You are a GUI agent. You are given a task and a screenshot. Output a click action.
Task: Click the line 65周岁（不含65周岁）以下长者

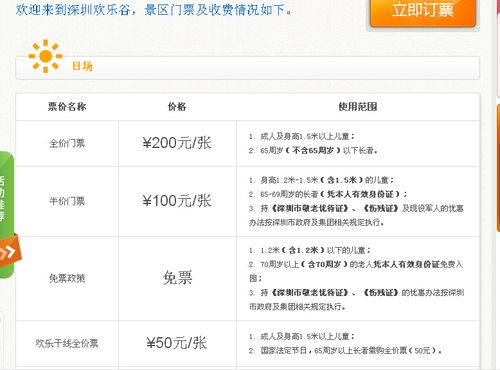313,151
